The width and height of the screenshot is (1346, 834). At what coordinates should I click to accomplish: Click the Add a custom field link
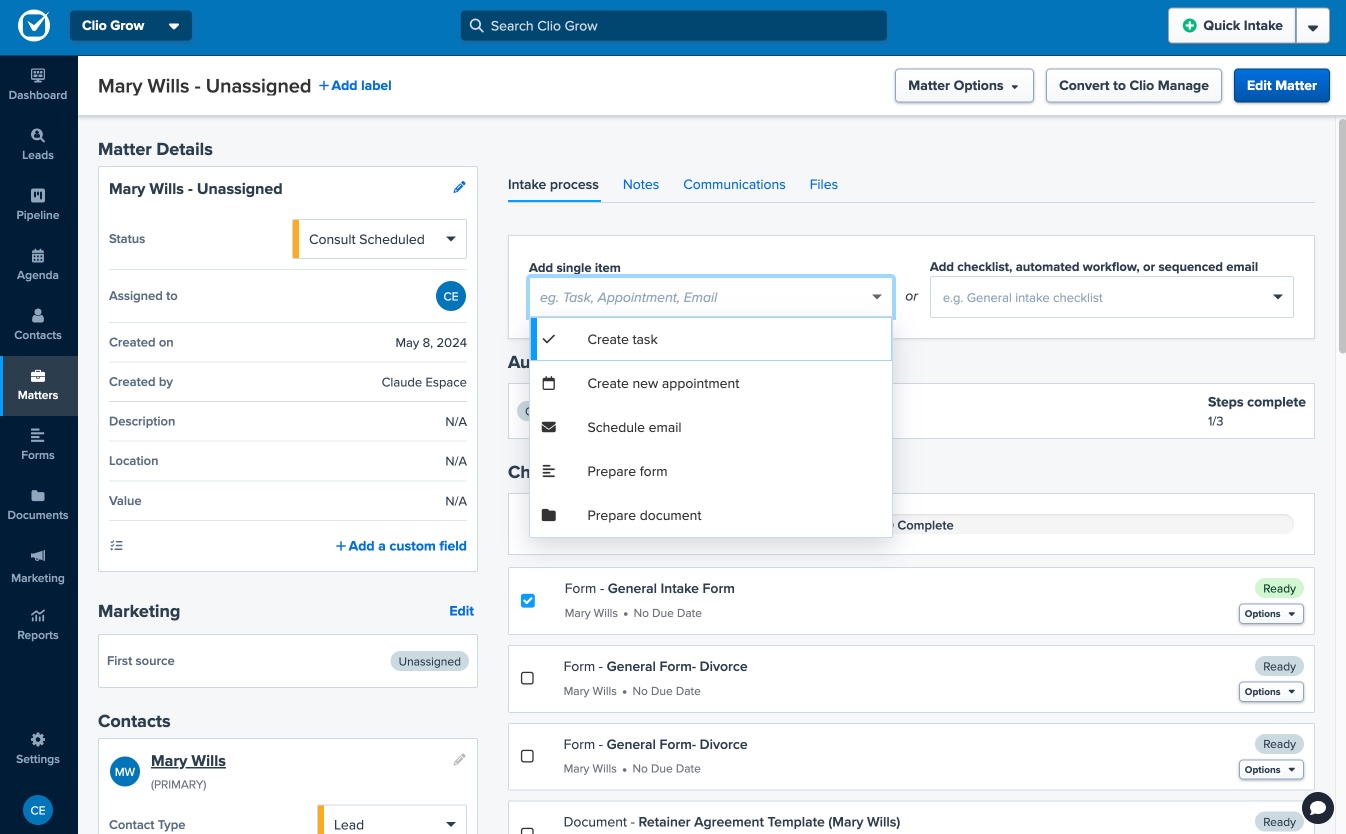[x=401, y=546]
